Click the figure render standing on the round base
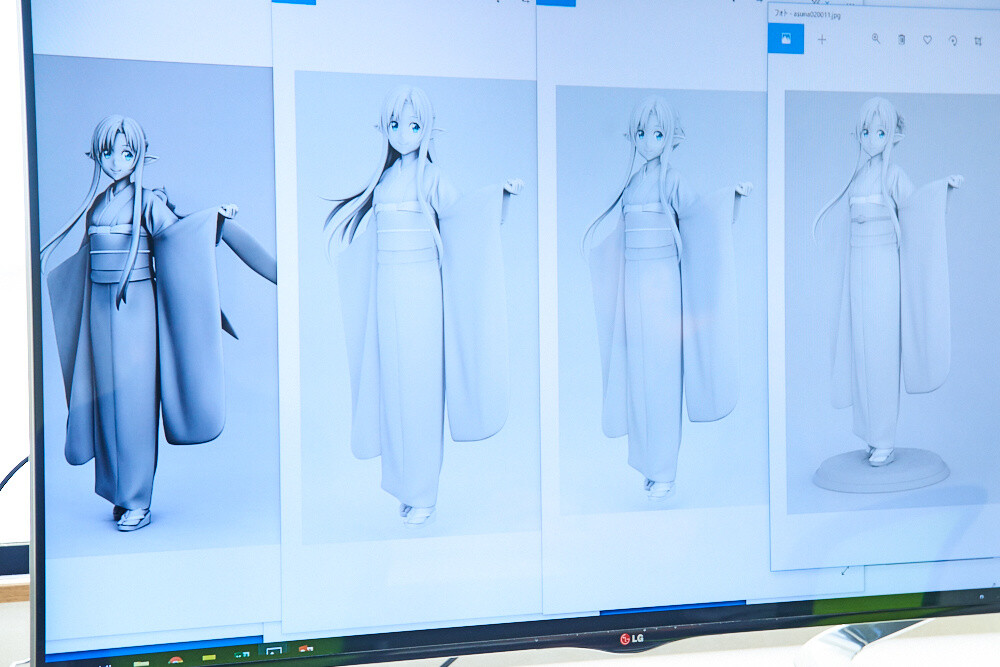Image resolution: width=1000 pixels, height=667 pixels. [880, 300]
